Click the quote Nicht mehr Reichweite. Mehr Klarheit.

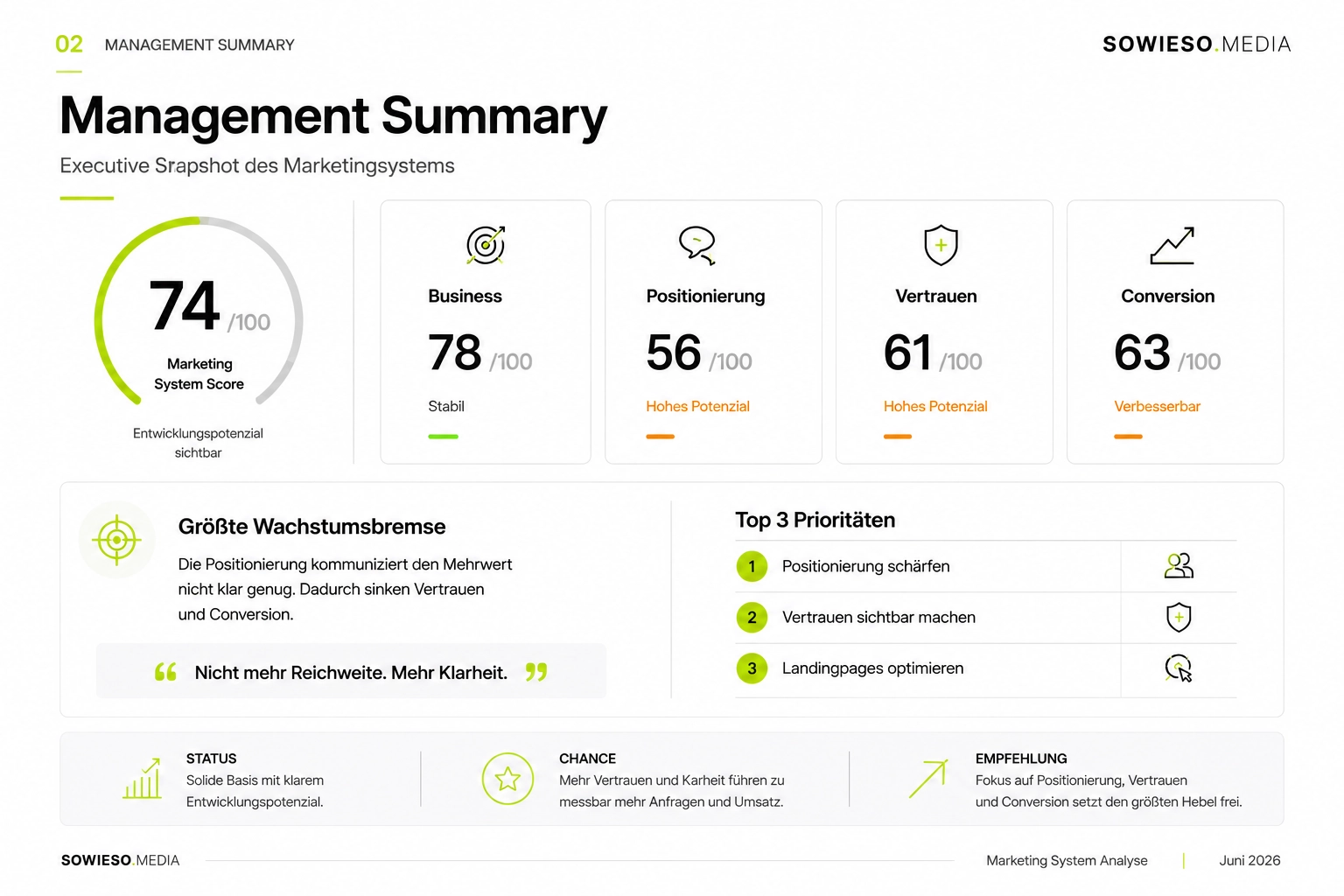351,672
